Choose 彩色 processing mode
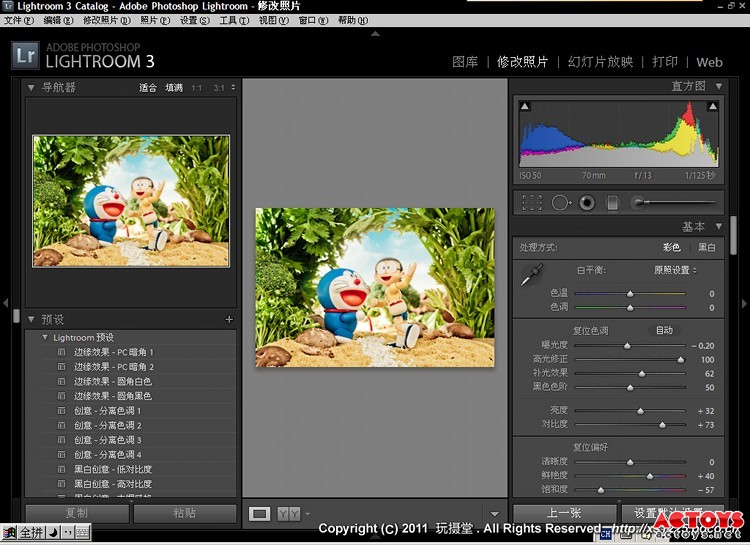 coord(672,247)
